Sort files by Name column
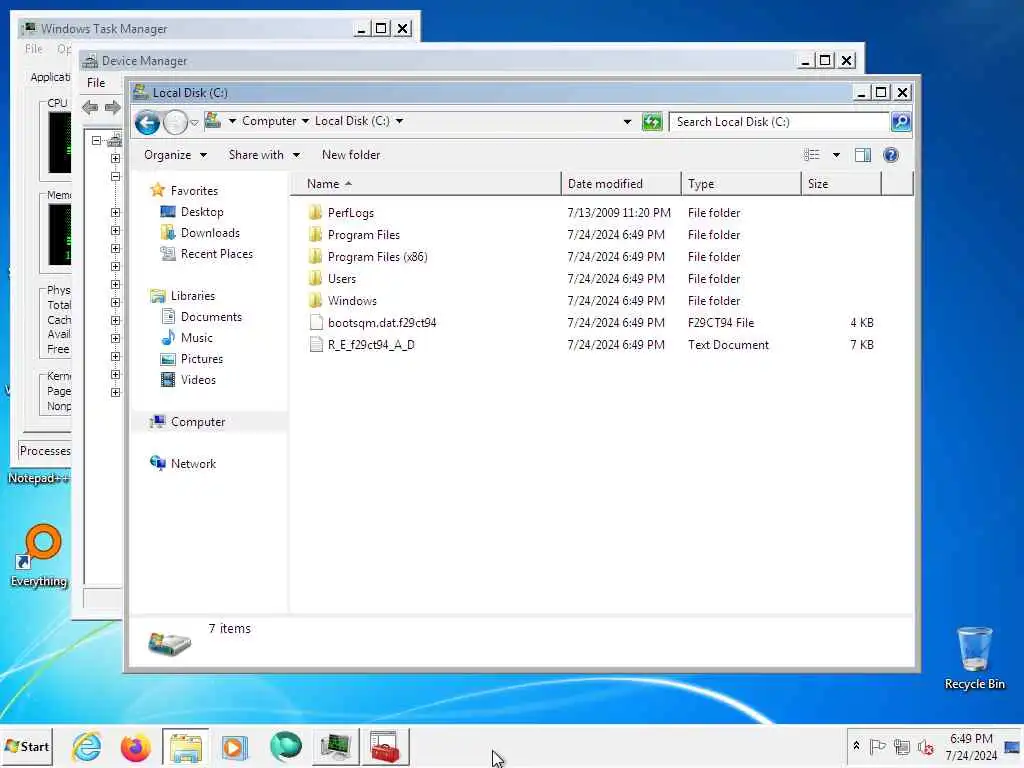Image resolution: width=1024 pixels, height=768 pixels. pos(425,184)
